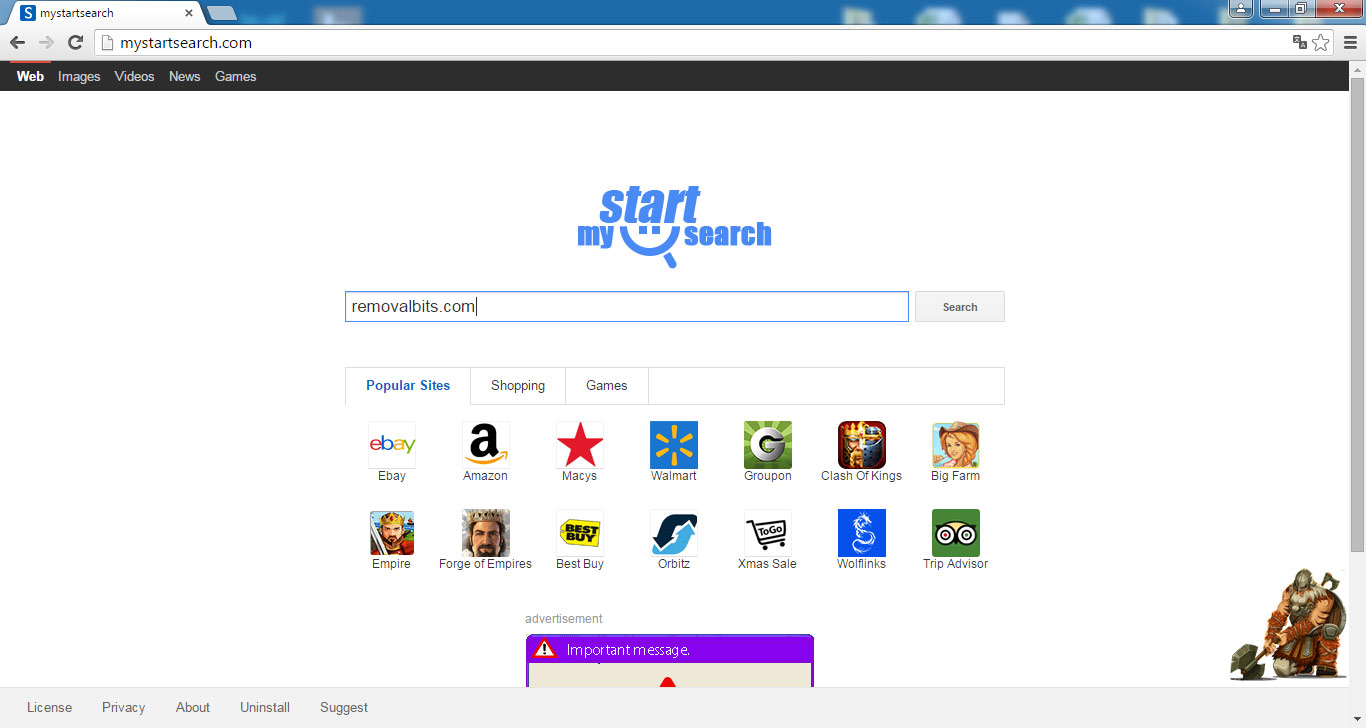
Task: Click the warning triangle in the advertisement
Action: 544,649
